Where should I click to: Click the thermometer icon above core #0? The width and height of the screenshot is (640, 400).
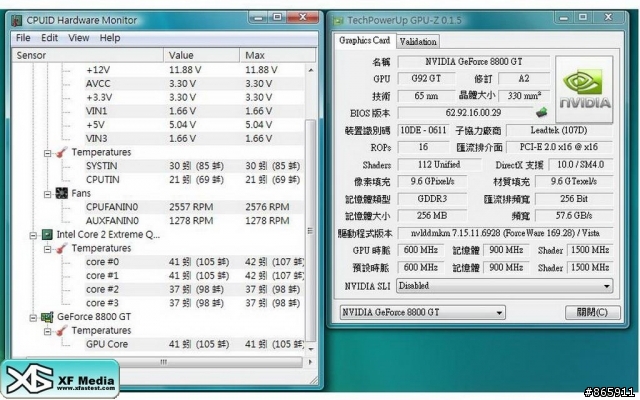tap(62, 248)
